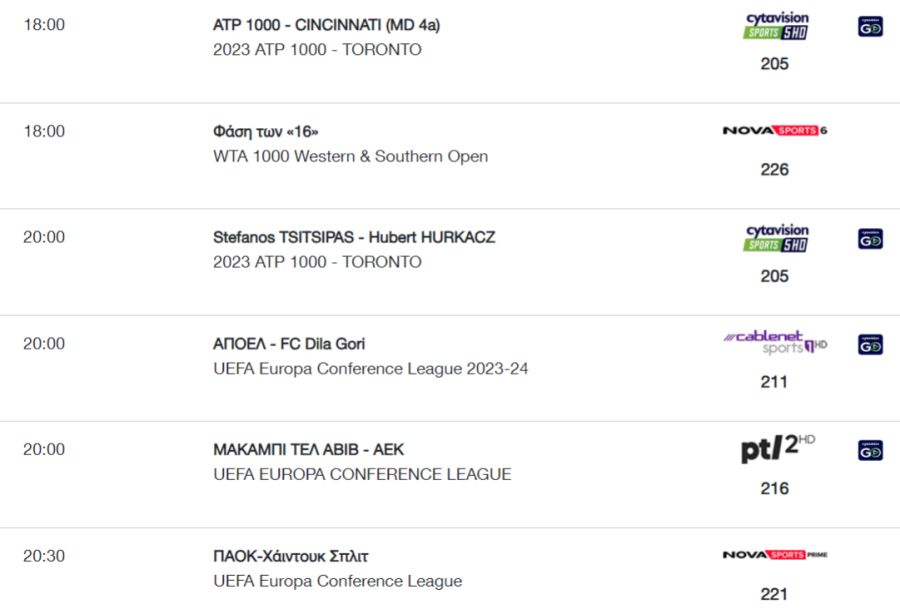Open ATP 1000 - CINCINNATI (MD 4a) title
Viewport: 900px width, 614px height.
327,25
